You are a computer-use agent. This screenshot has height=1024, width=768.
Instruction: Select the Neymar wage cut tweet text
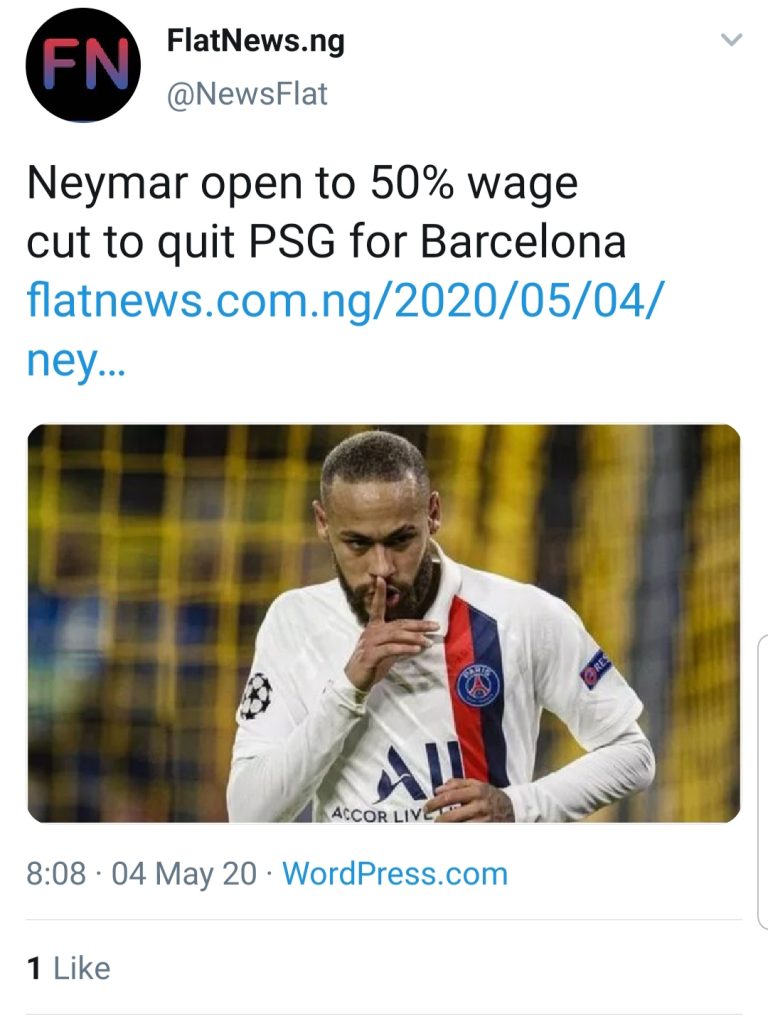(326, 212)
